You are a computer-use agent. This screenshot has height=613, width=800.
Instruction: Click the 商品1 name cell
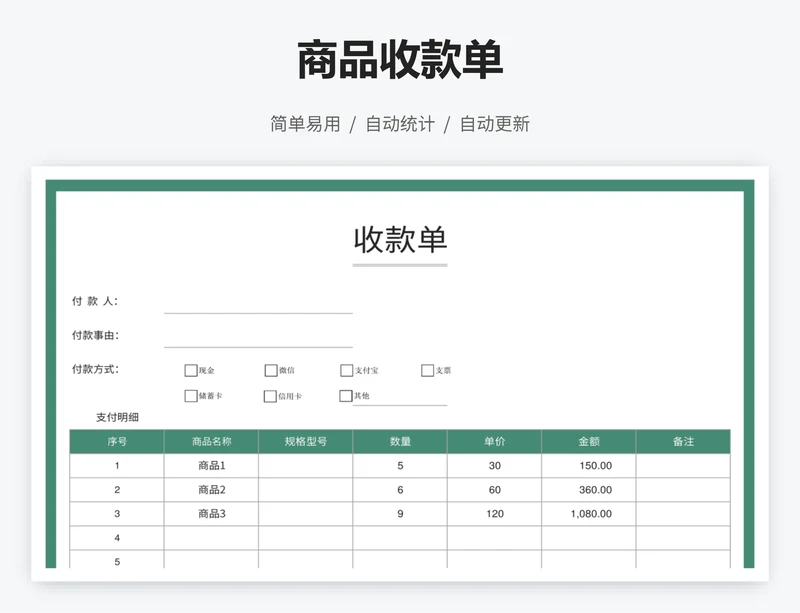click(x=211, y=465)
